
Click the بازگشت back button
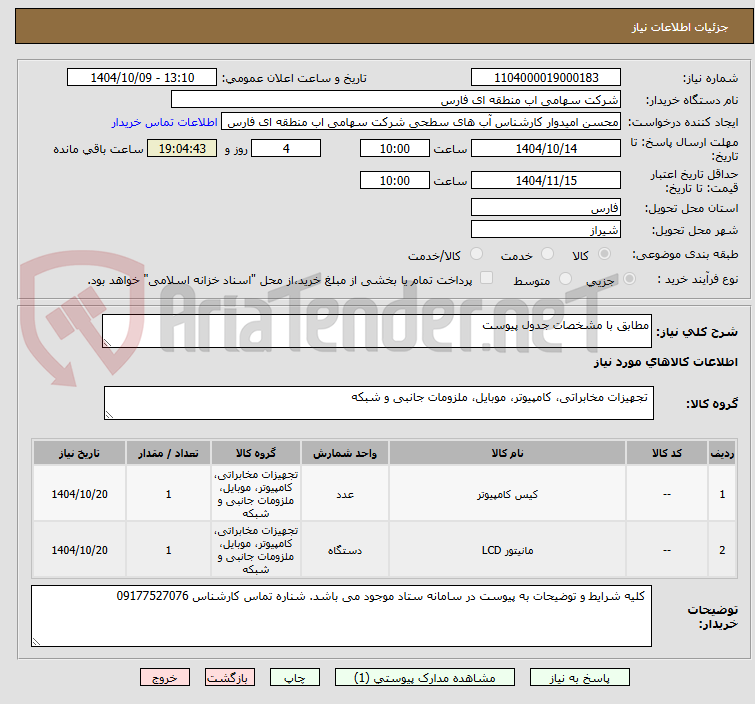(x=230, y=678)
